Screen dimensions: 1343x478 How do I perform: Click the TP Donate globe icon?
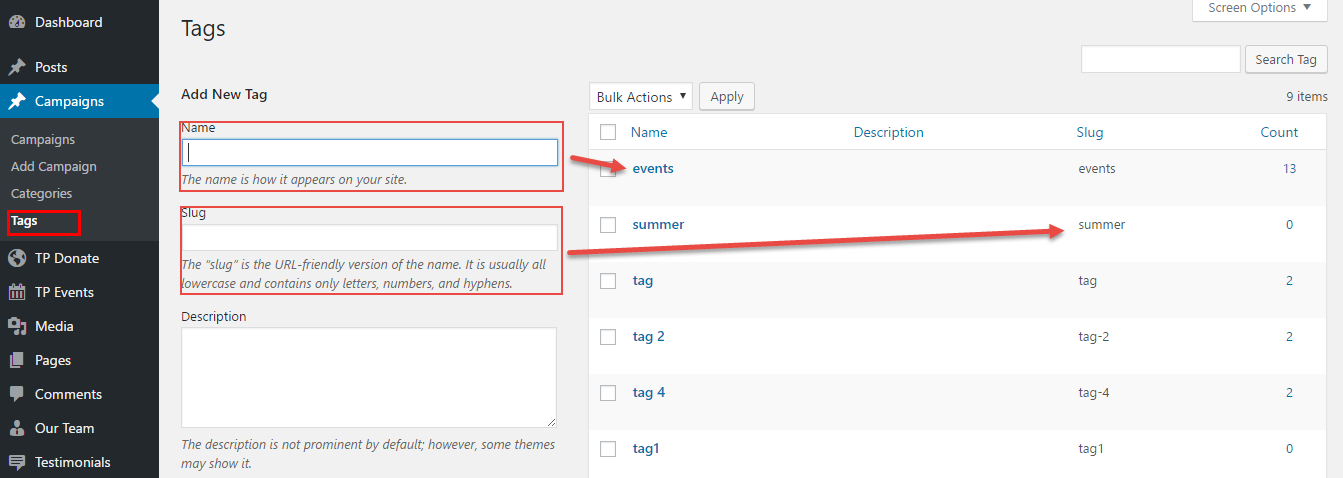pyautogui.click(x=17, y=258)
